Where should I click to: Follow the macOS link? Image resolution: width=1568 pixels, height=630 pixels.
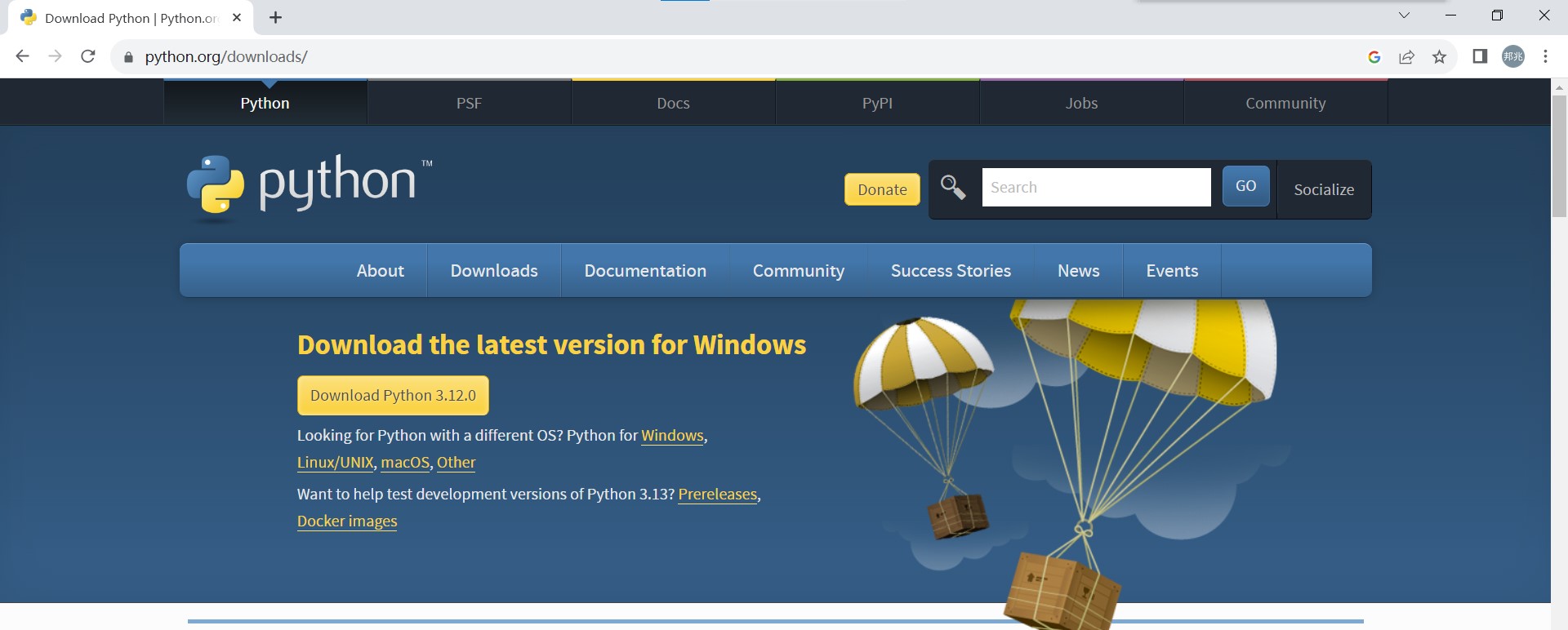pyautogui.click(x=405, y=463)
